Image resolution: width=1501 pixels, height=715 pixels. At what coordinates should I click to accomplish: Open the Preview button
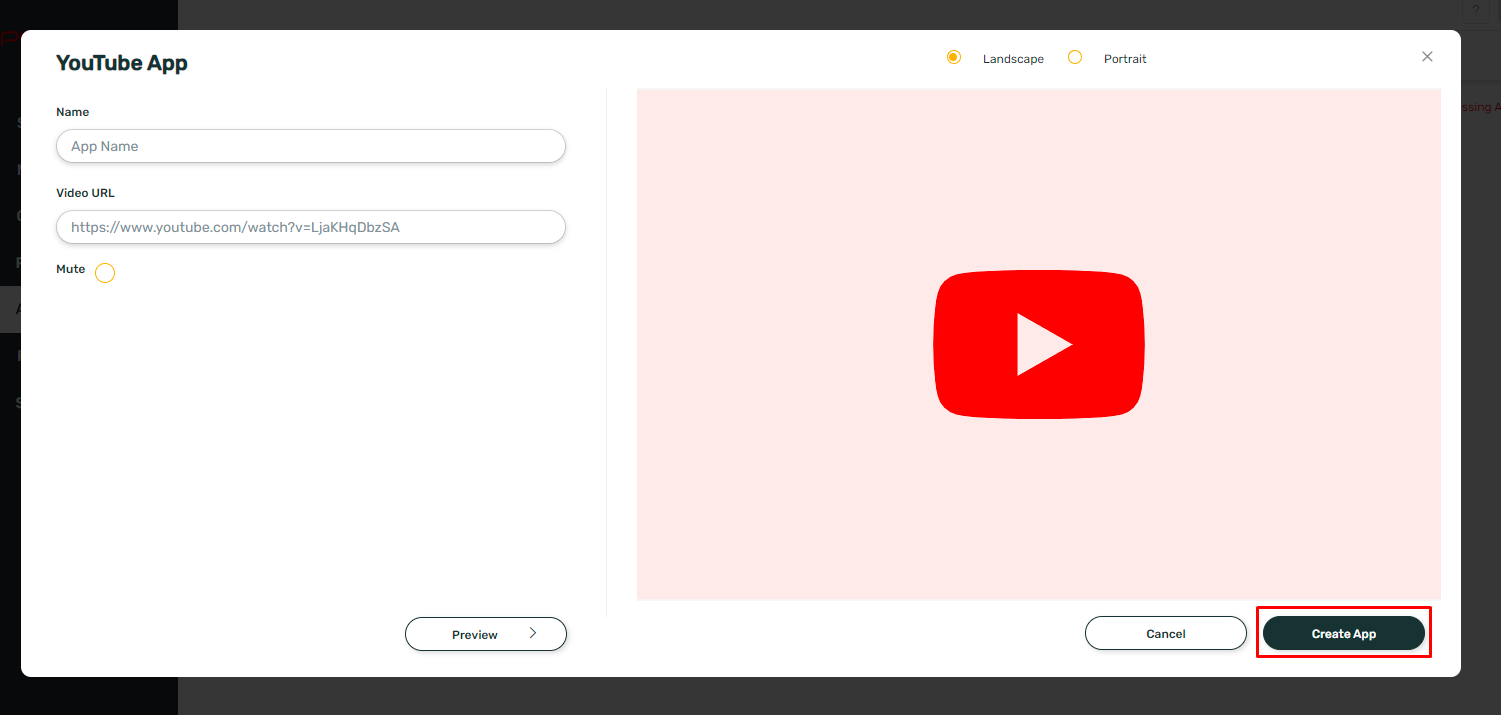[x=486, y=634]
